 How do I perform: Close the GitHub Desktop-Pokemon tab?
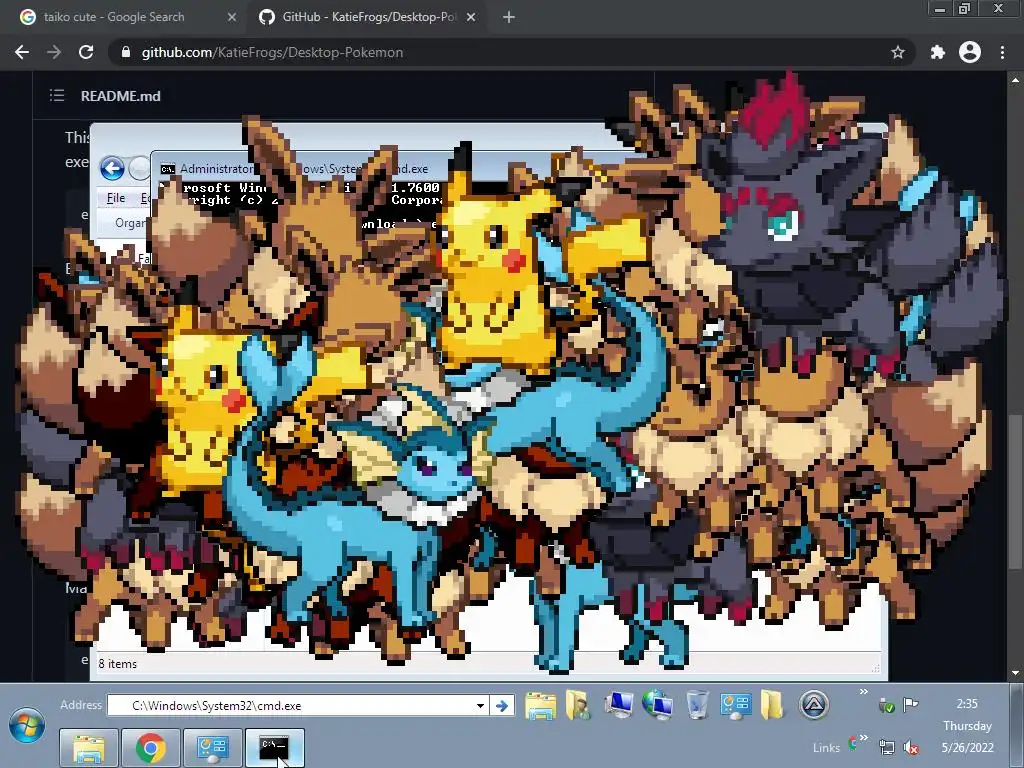click(471, 17)
